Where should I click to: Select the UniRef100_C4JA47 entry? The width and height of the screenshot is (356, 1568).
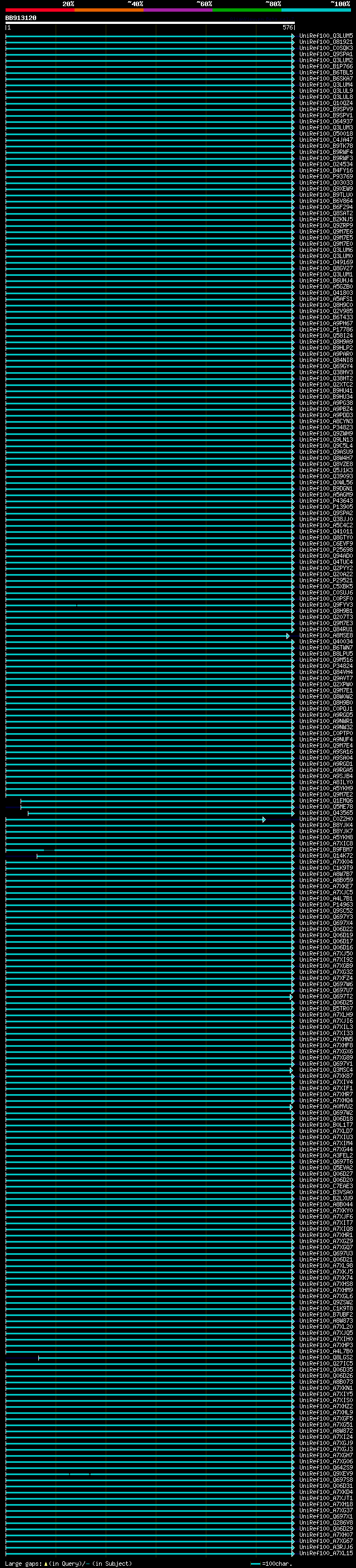pyautogui.click(x=326, y=140)
